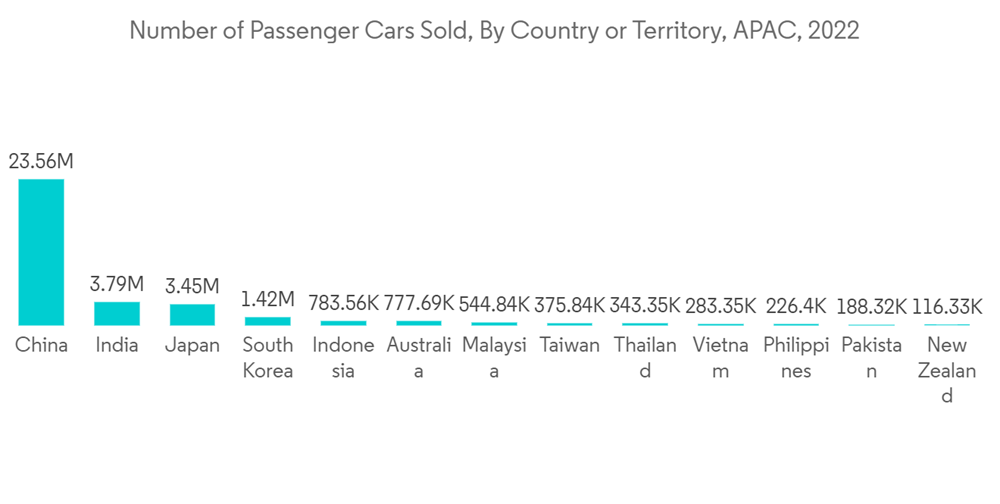Click the South Korea bar
1000x504 pixels.
coord(268,321)
